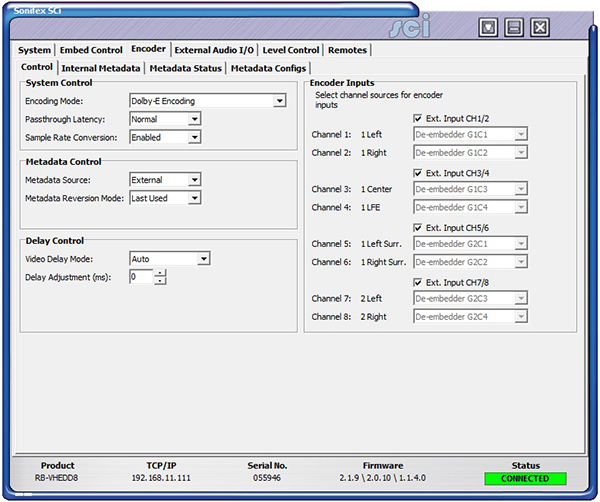Open the Metadata Source dropdown
The width and height of the screenshot is (600, 502).
(x=194, y=180)
